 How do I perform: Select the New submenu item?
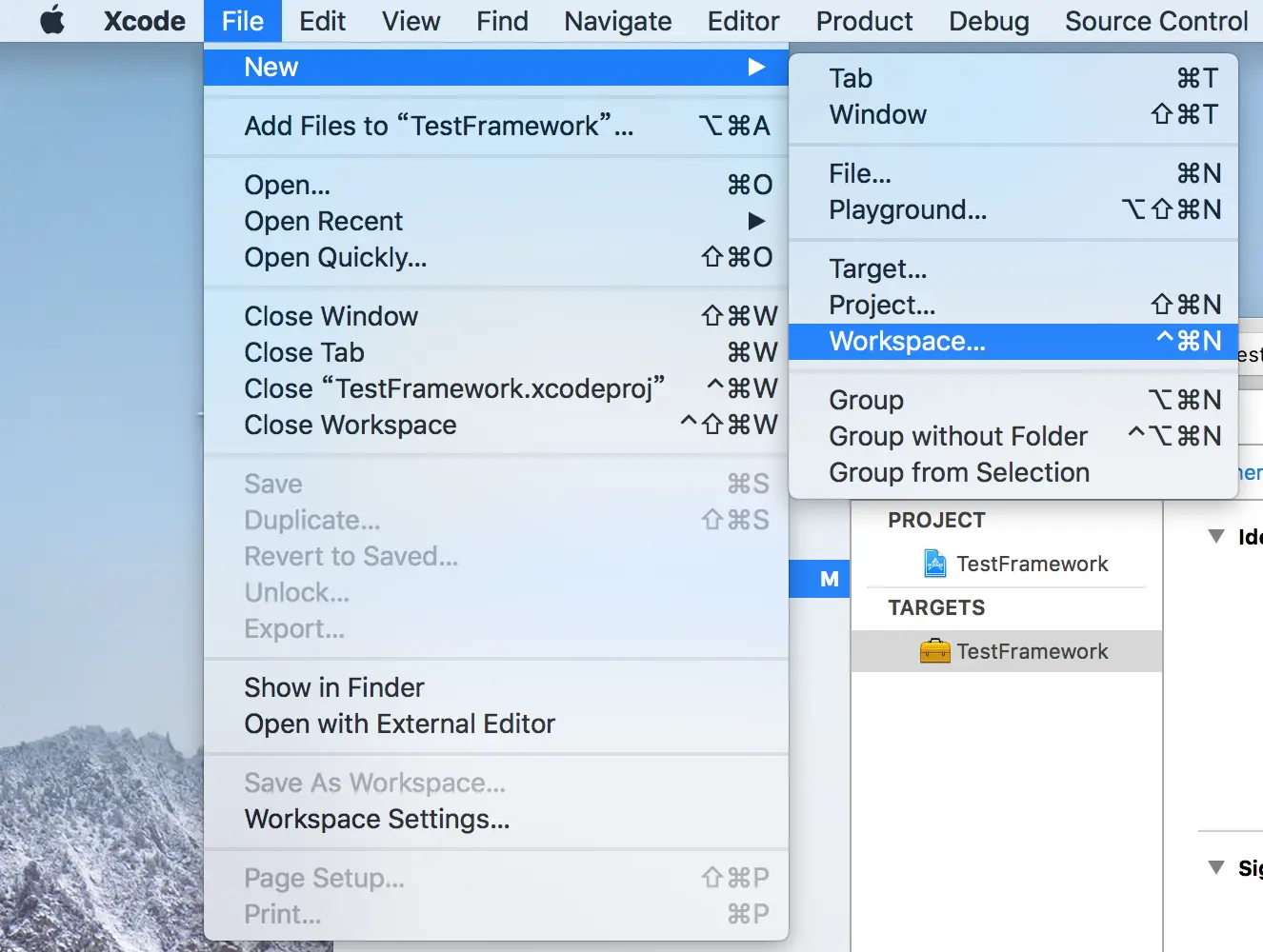click(496, 67)
